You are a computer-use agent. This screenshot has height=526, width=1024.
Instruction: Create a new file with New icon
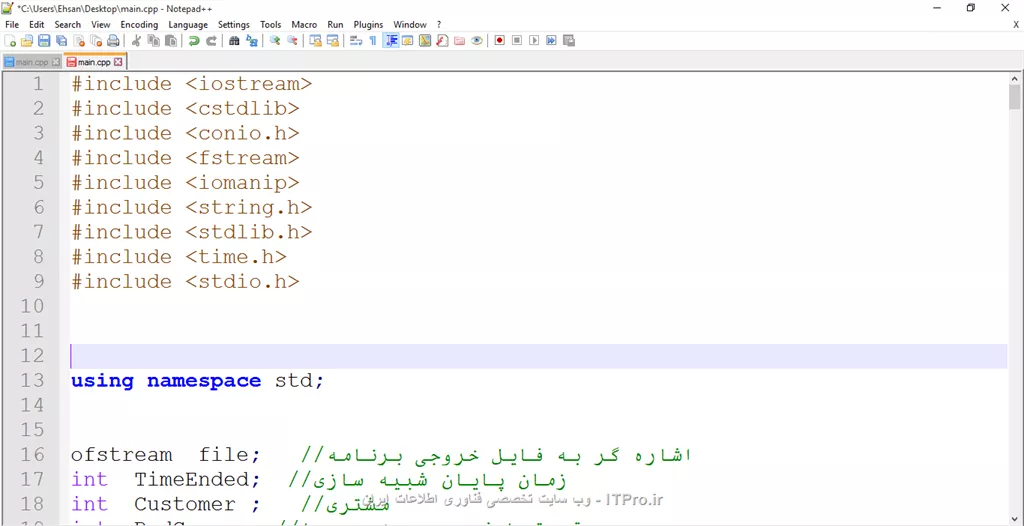tap(10, 41)
